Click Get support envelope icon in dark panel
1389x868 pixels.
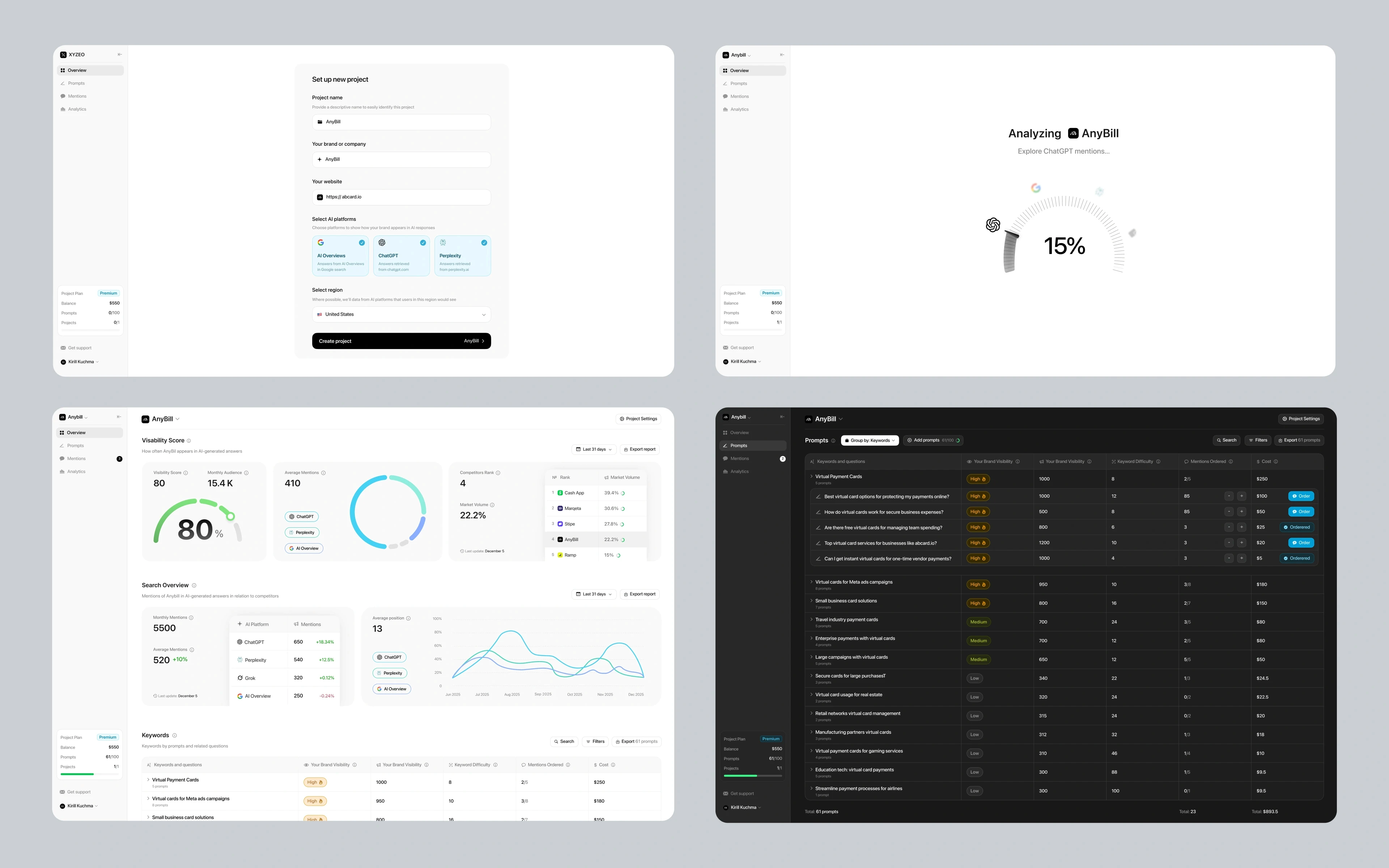(726, 793)
